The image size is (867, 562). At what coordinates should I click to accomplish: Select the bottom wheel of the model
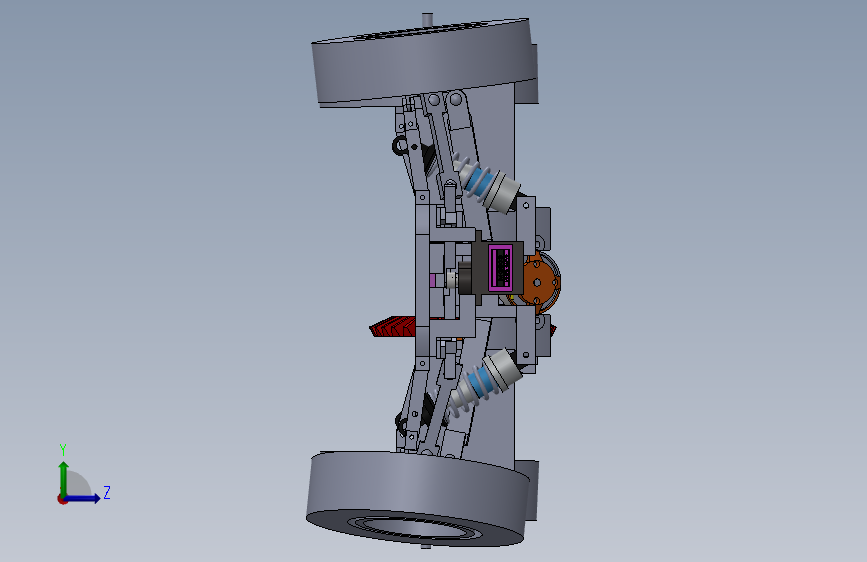420,499
